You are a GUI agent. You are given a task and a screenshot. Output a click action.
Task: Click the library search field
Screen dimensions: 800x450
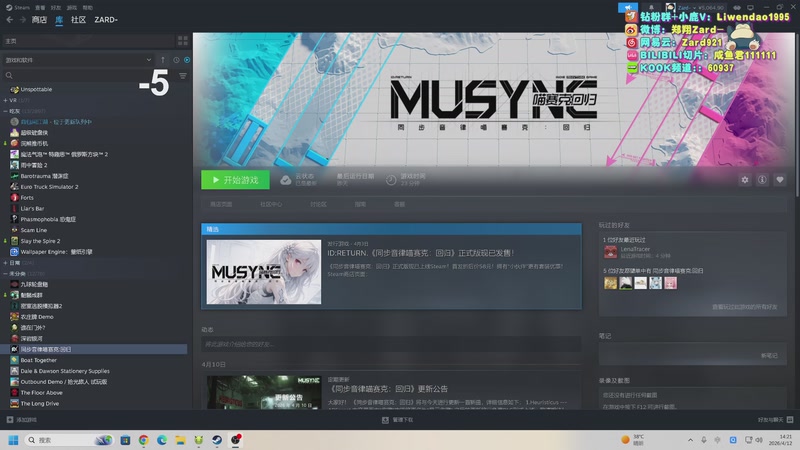(x=89, y=76)
